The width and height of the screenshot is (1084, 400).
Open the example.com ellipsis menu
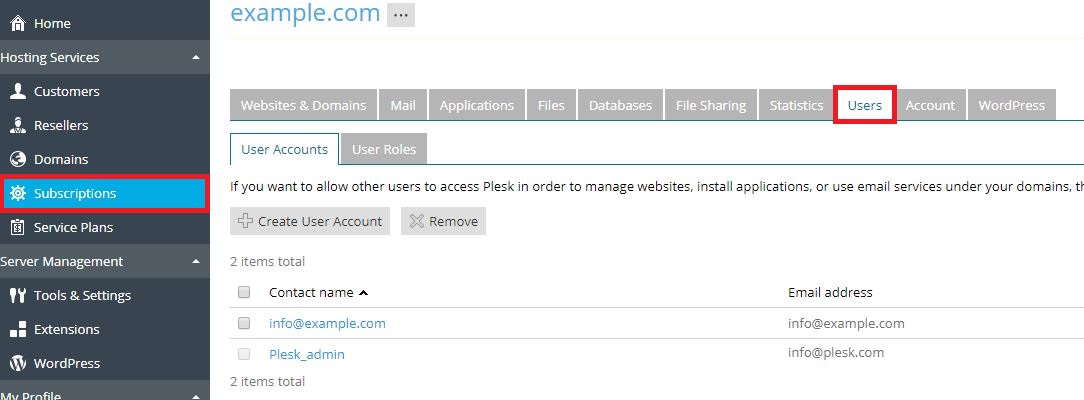click(x=400, y=15)
